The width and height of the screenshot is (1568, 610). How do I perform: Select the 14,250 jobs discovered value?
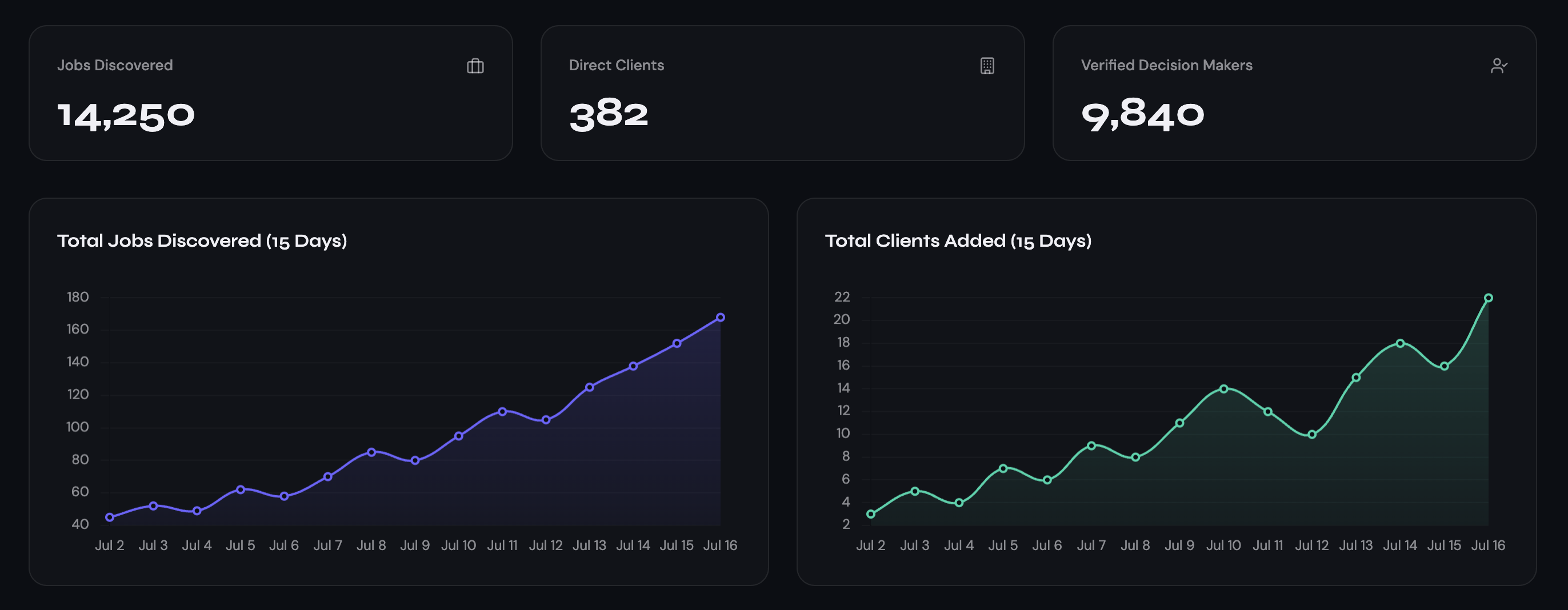(126, 115)
